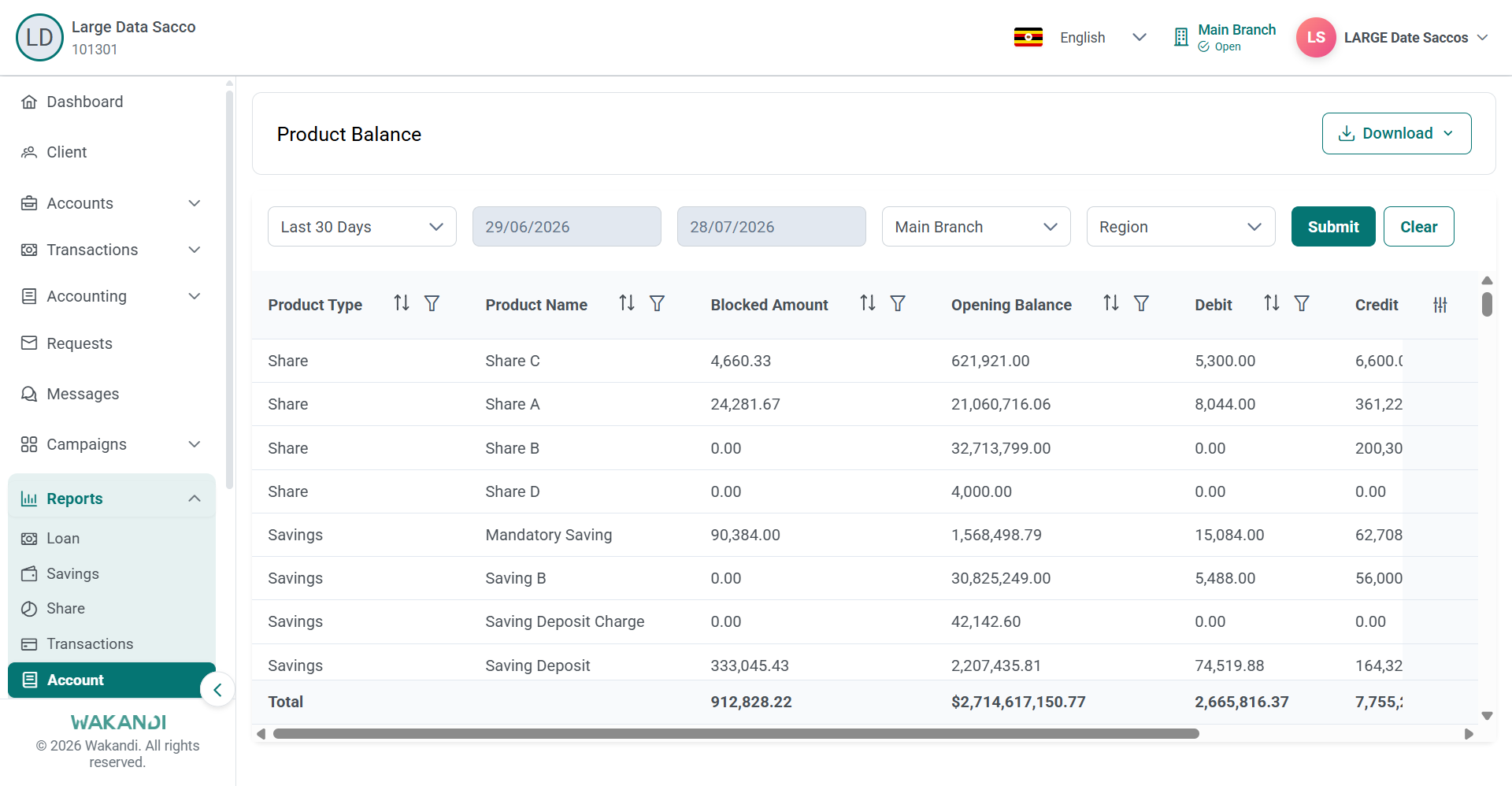Open Loan reports

(x=113, y=539)
